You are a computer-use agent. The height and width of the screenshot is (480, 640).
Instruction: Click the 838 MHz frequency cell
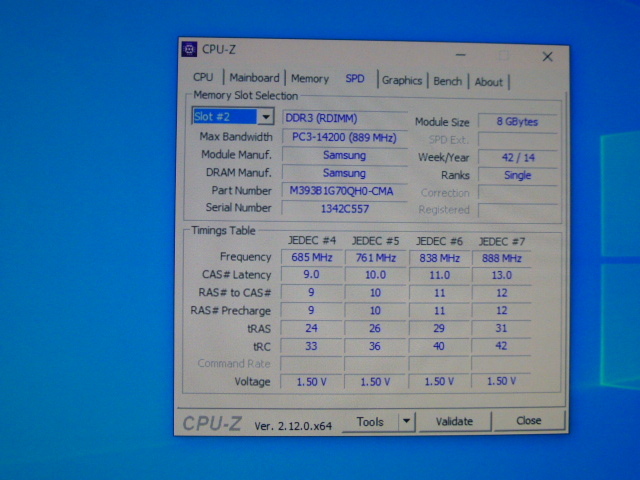coord(439,258)
